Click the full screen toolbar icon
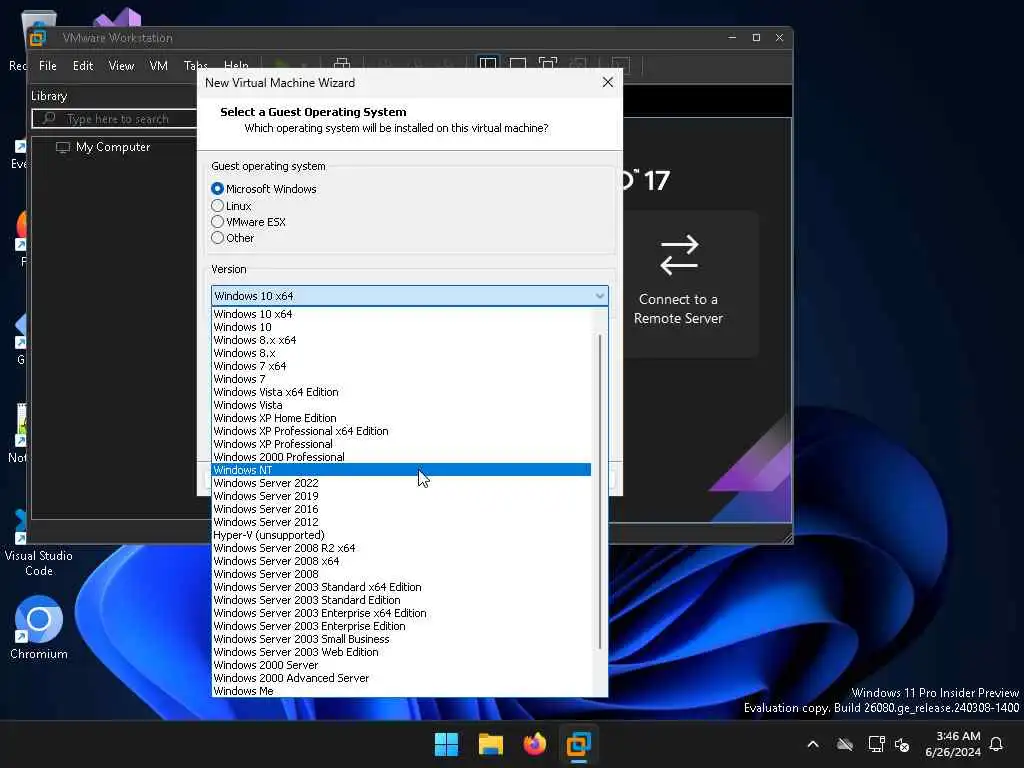The height and width of the screenshot is (768, 1024). pyautogui.click(x=548, y=64)
